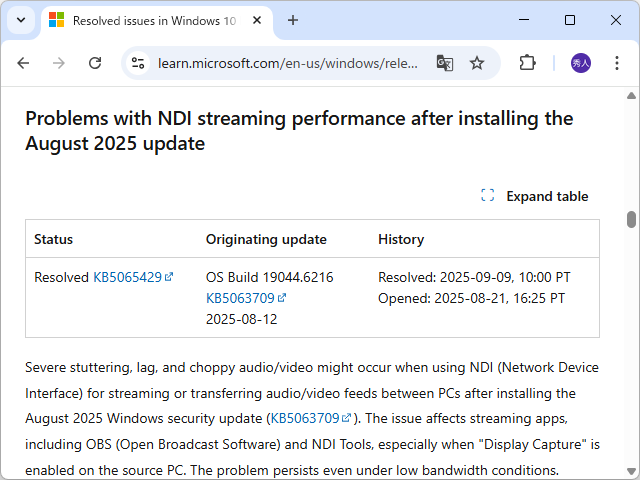Reload the current page
Image resolution: width=640 pixels, height=480 pixels.
pos(95,63)
